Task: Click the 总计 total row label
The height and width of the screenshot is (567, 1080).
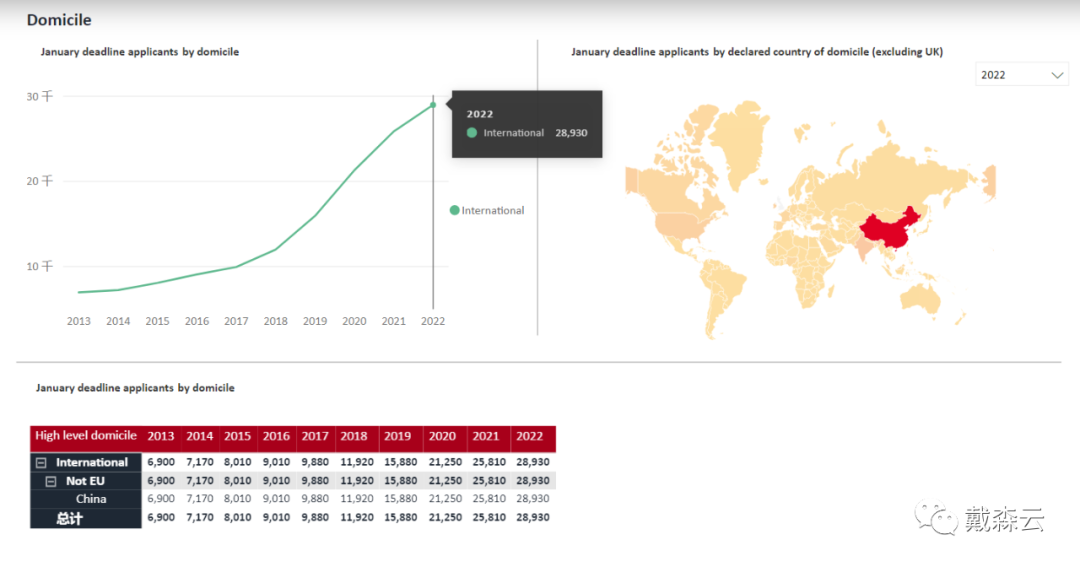Action: click(x=69, y=518)
